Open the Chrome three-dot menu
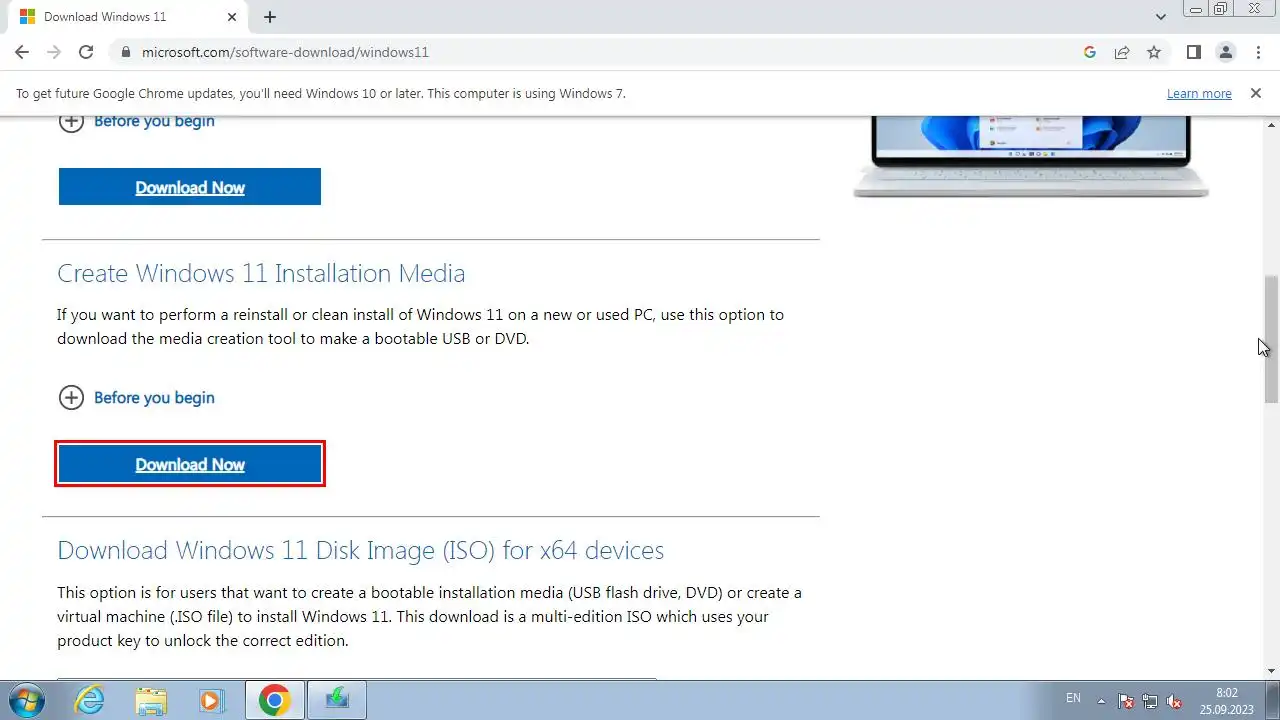Screen dimensions: 1280x720 pyautogui.click(x=1257, y=52)
